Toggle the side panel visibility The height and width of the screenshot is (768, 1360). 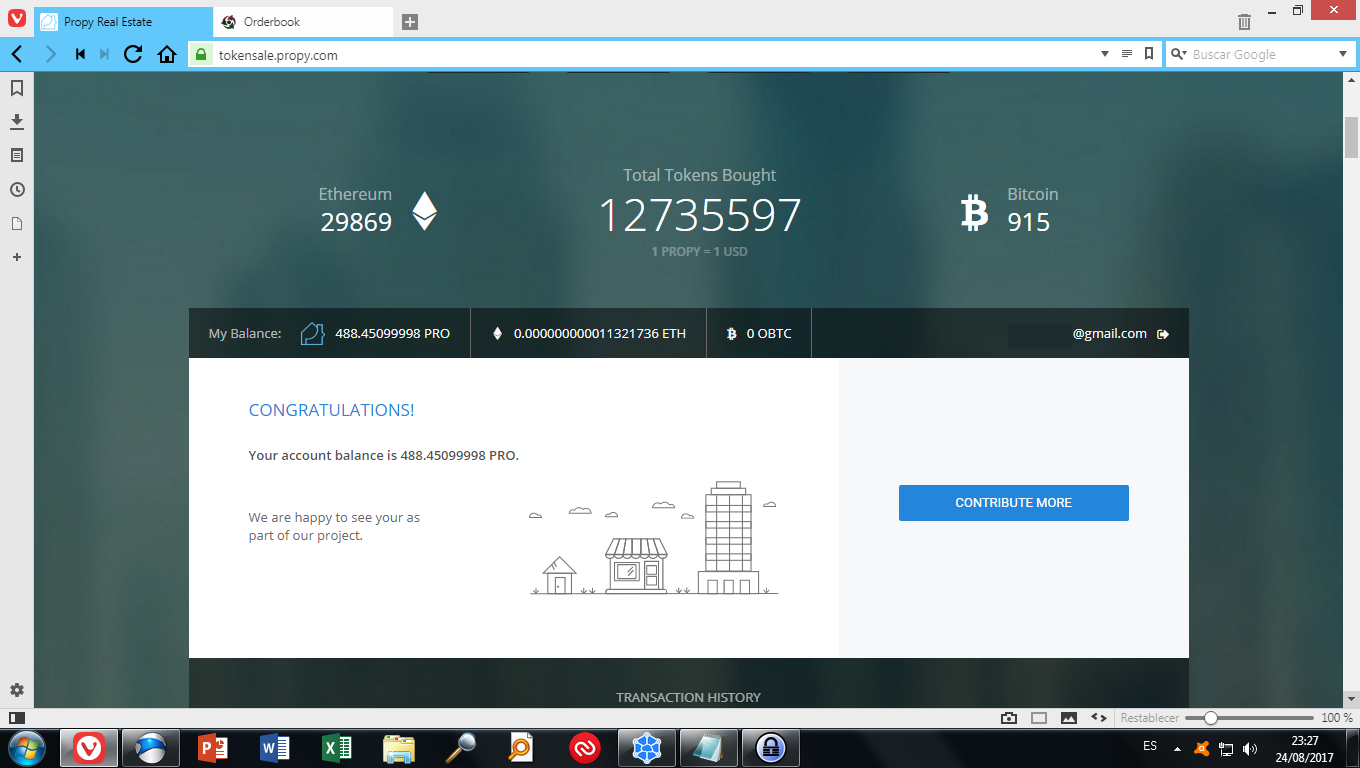tap(17, 718)
